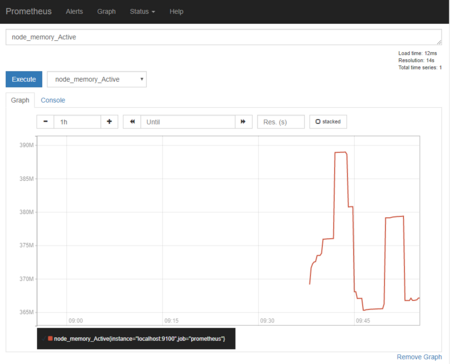Toggle the node_memory_Active series legend swatch
450x364 pixels.
point(50,339)
